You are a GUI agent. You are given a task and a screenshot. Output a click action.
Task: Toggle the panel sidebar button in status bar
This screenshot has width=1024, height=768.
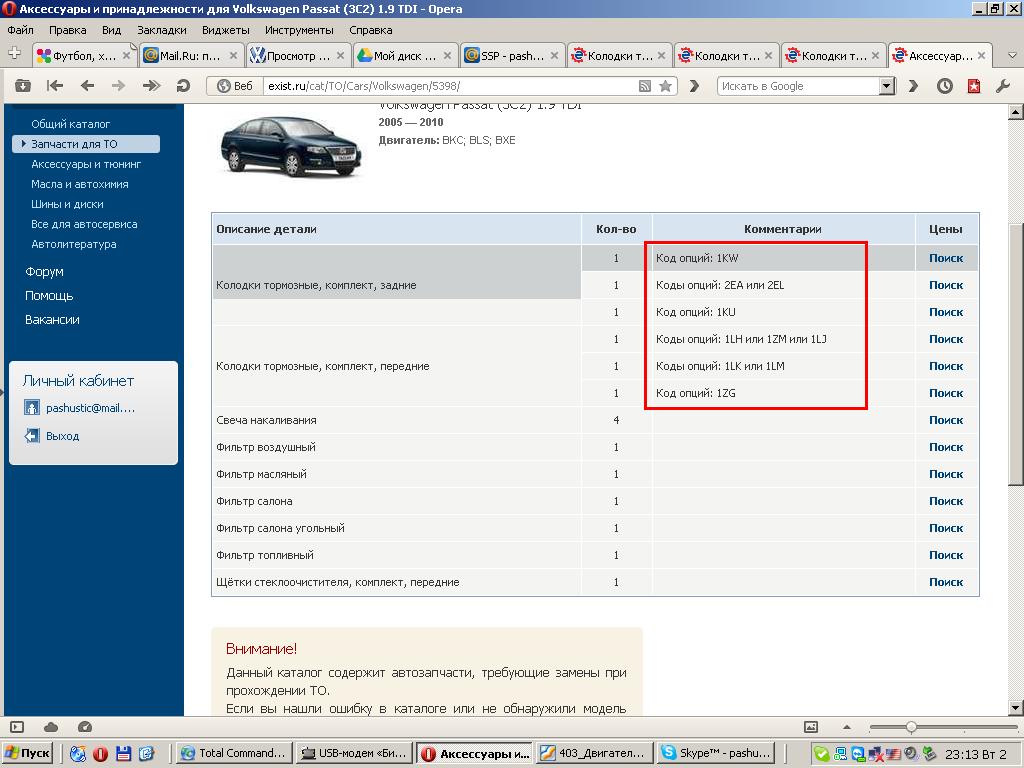coord(17,727)
